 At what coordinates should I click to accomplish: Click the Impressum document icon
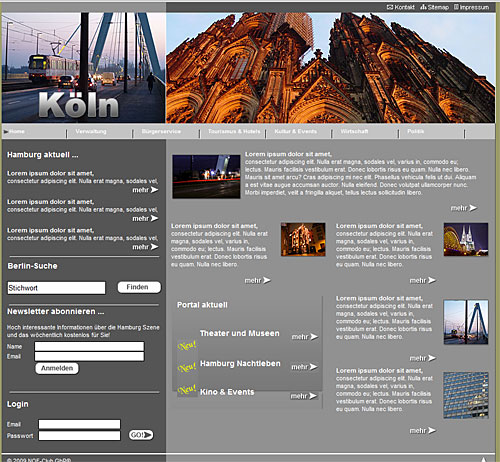coord(456,7)
